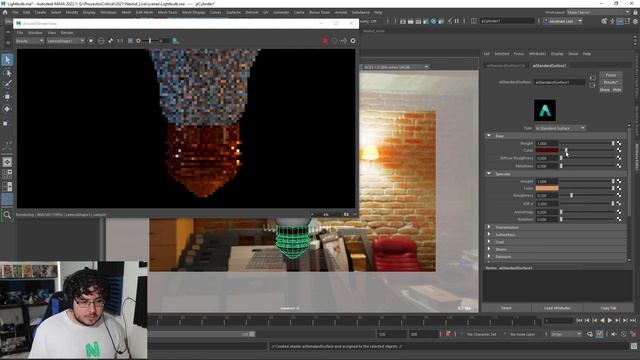The image size is (640, 360).
Task: Click the Hide button in Attribute Editor
Action: pos(617,90)
